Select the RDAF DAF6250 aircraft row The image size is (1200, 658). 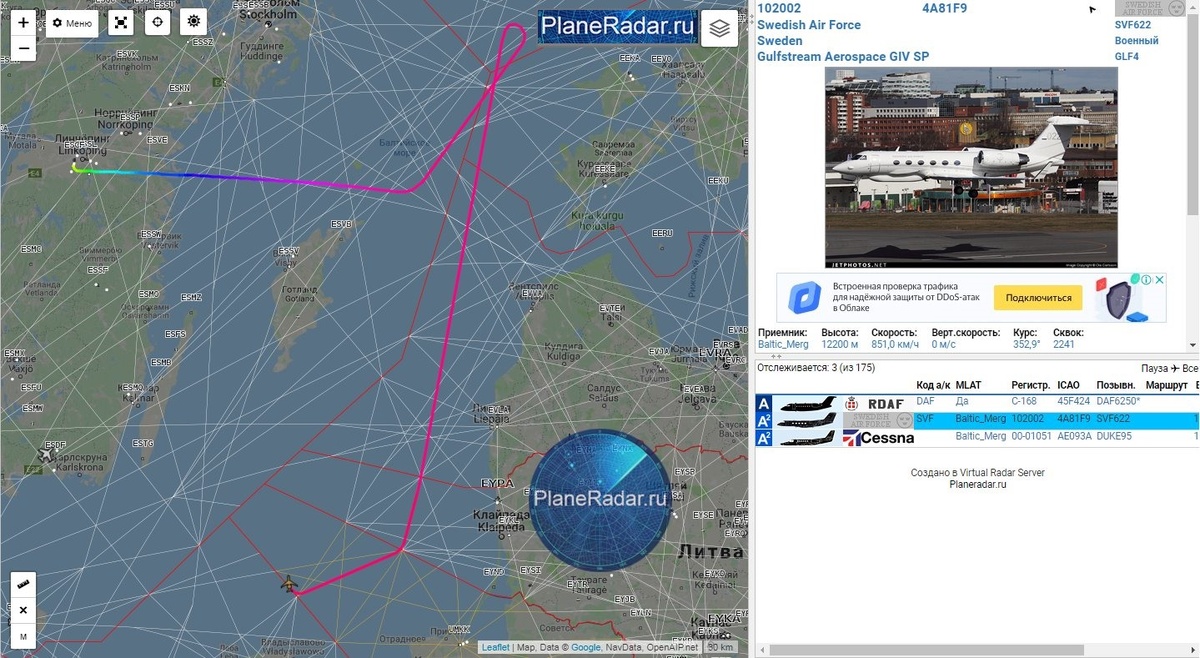pyautogui.click(x=976, y=403)
